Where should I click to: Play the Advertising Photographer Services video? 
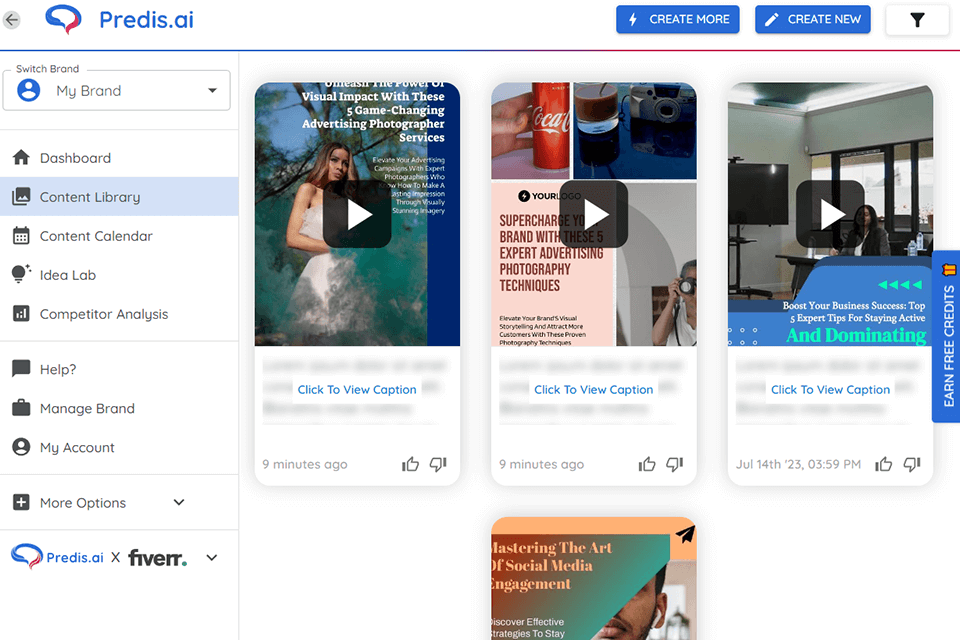(x=357, y=214)
